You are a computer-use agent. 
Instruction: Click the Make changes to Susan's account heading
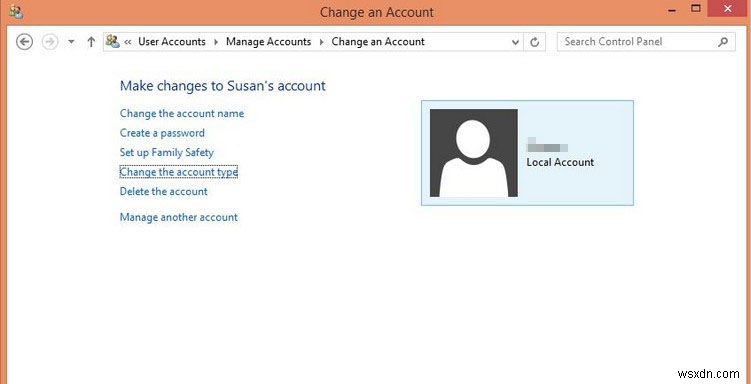click(223, 86)
